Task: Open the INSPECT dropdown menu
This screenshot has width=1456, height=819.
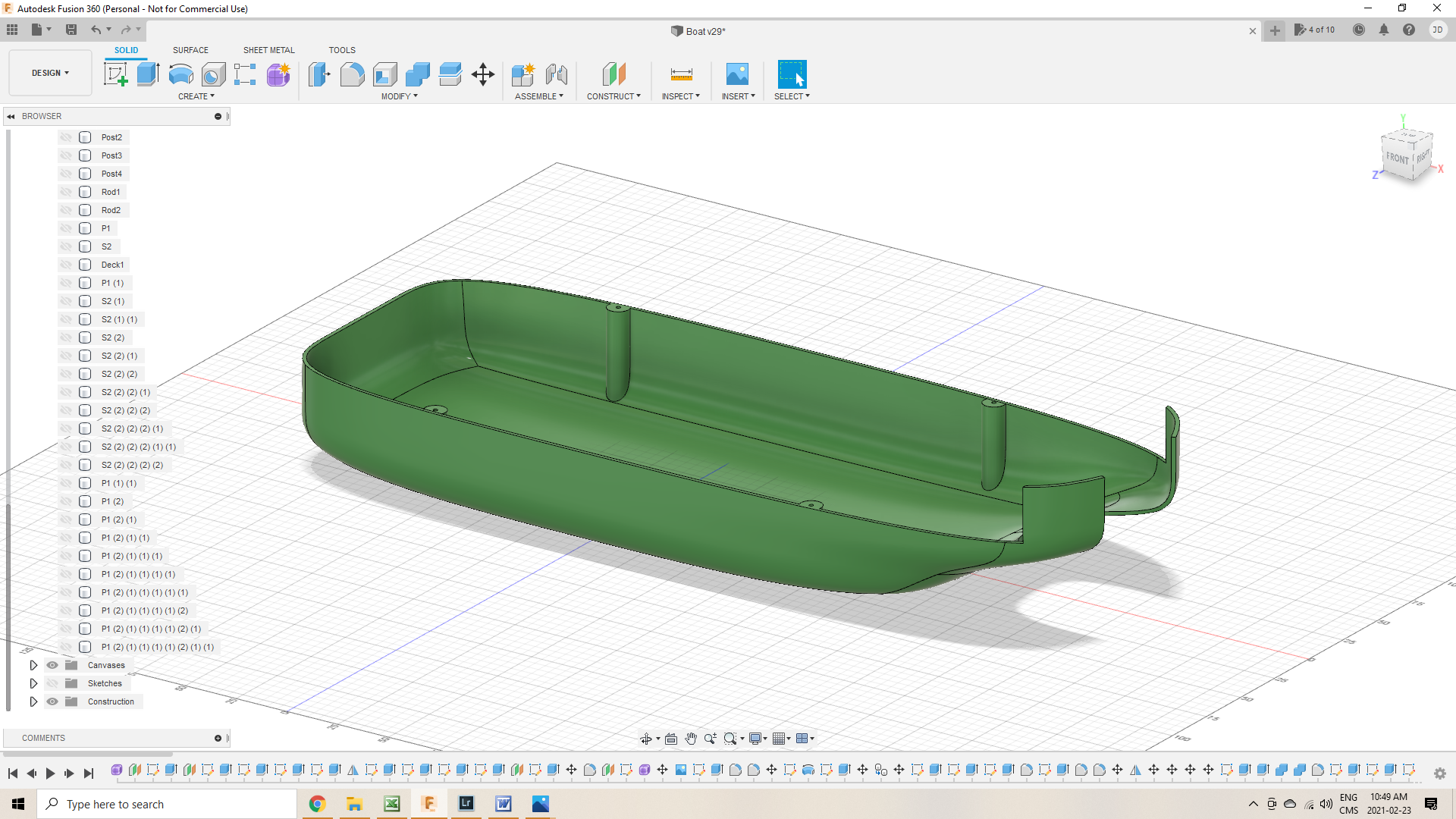Action: point(681,96)
